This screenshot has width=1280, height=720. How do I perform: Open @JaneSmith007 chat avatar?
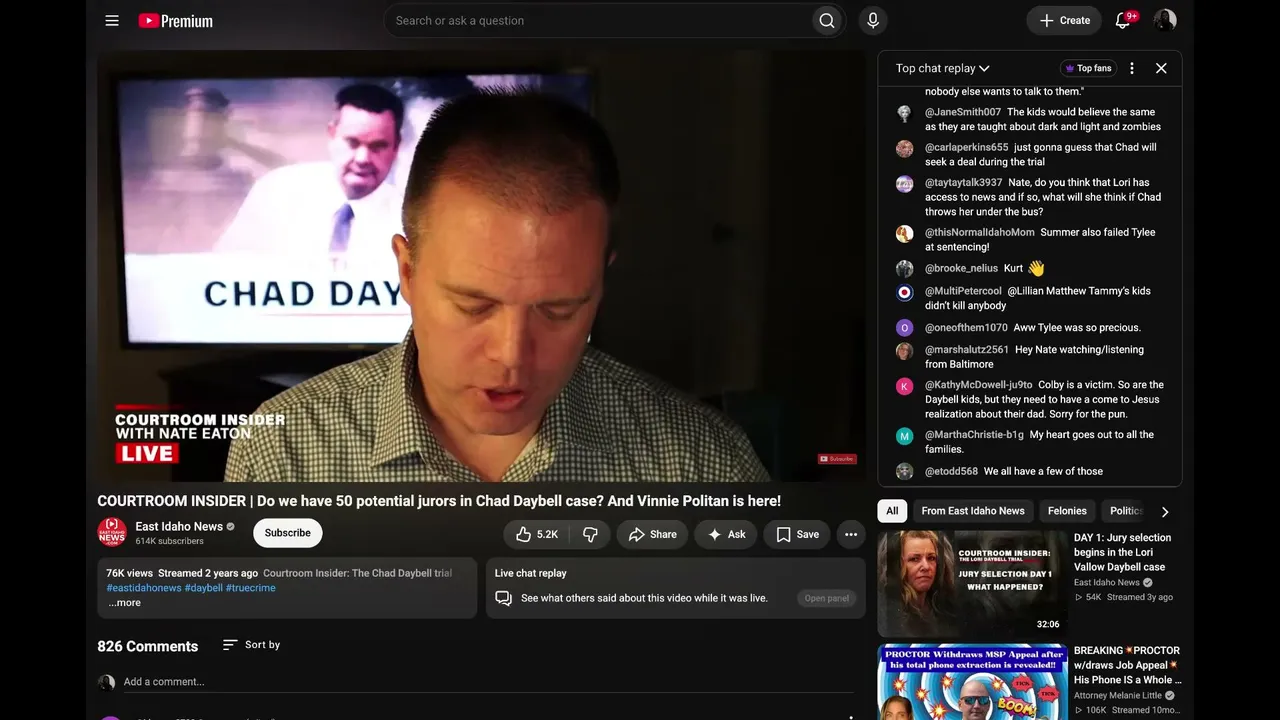click(905, 113)
